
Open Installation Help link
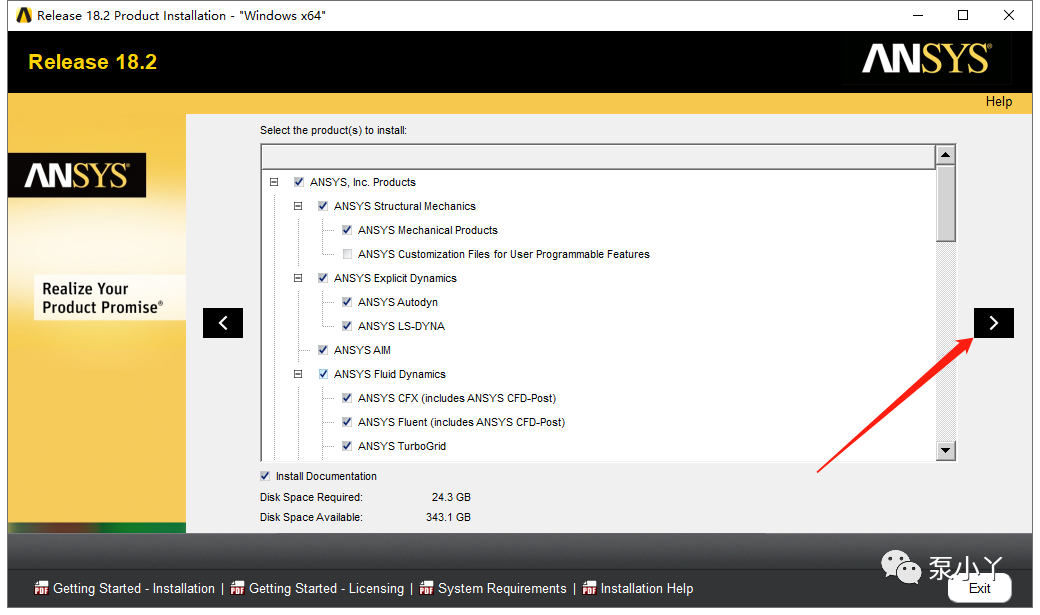[647, 588]
